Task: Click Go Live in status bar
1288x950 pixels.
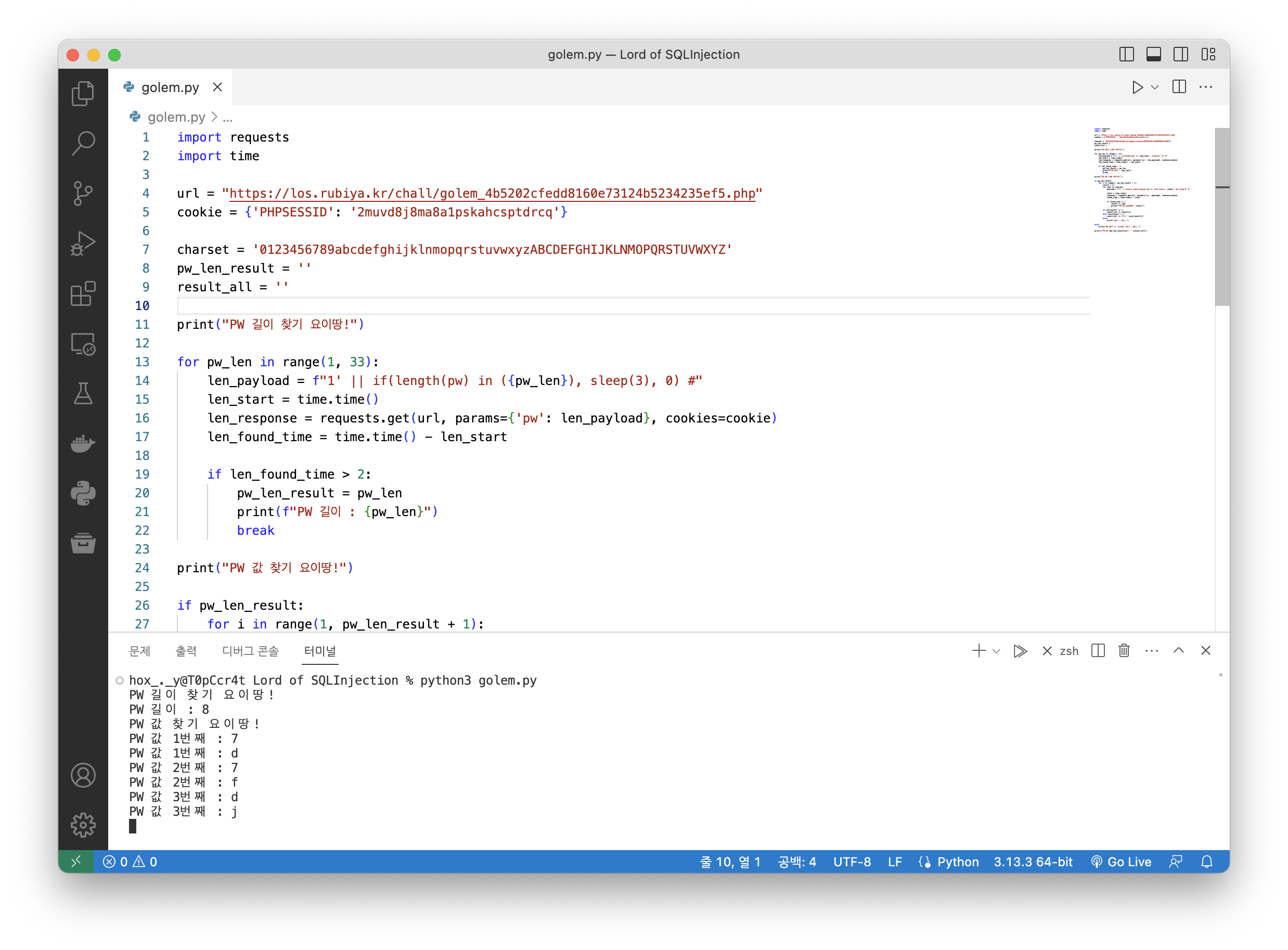Action: click(x=1121, y=862)
